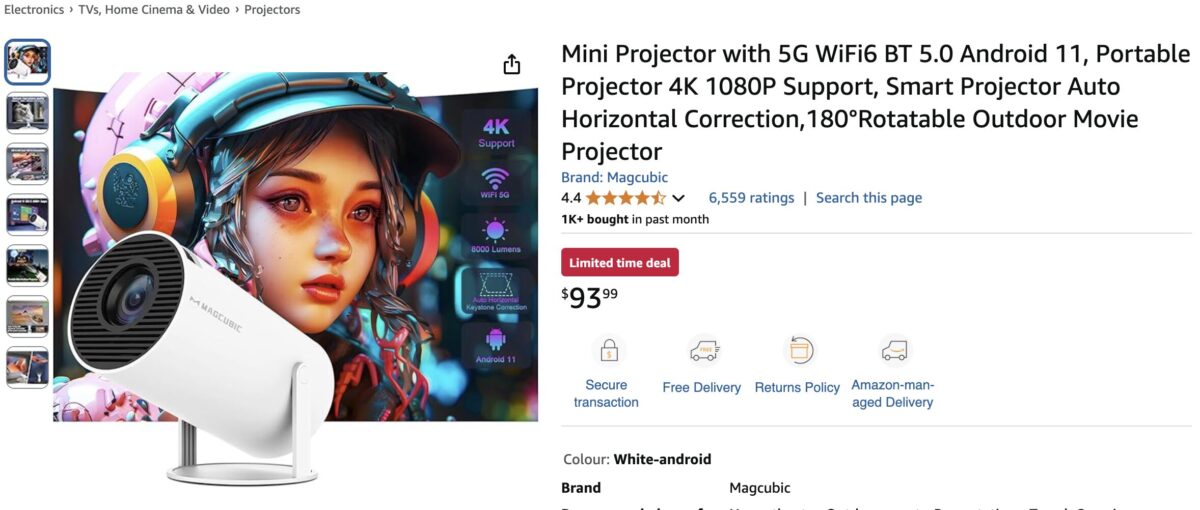The image size is (1200, 510).
Task: View the 6,559 ratings link
Action: (751, 198)
